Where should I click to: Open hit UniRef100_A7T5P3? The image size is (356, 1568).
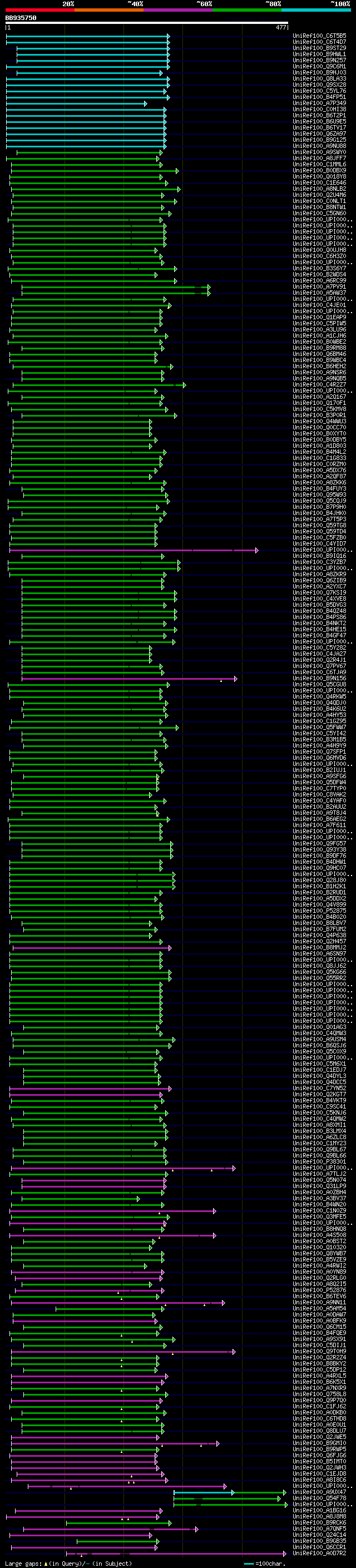point(319,519)
